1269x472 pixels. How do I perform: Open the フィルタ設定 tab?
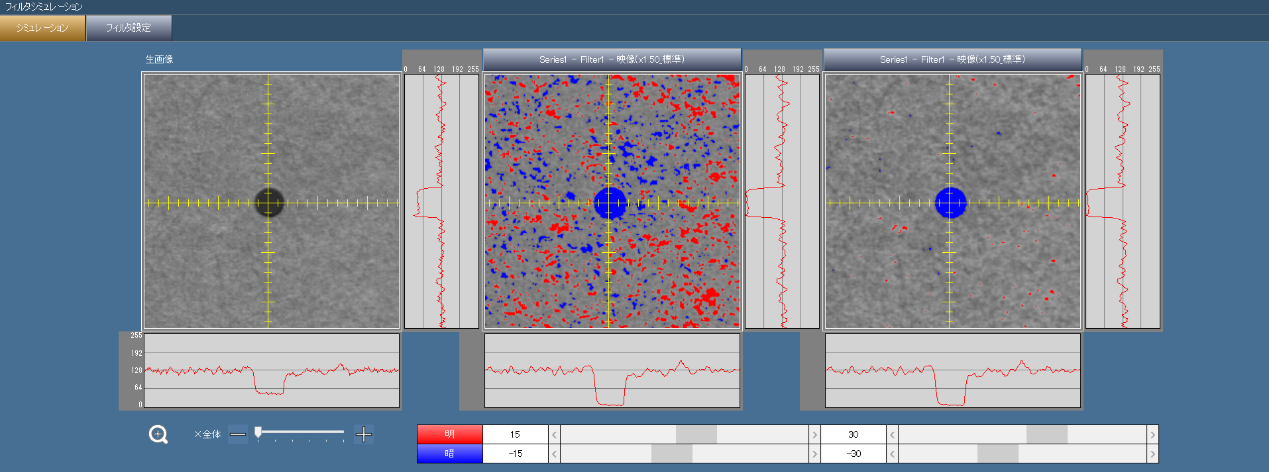pos(129,28)
